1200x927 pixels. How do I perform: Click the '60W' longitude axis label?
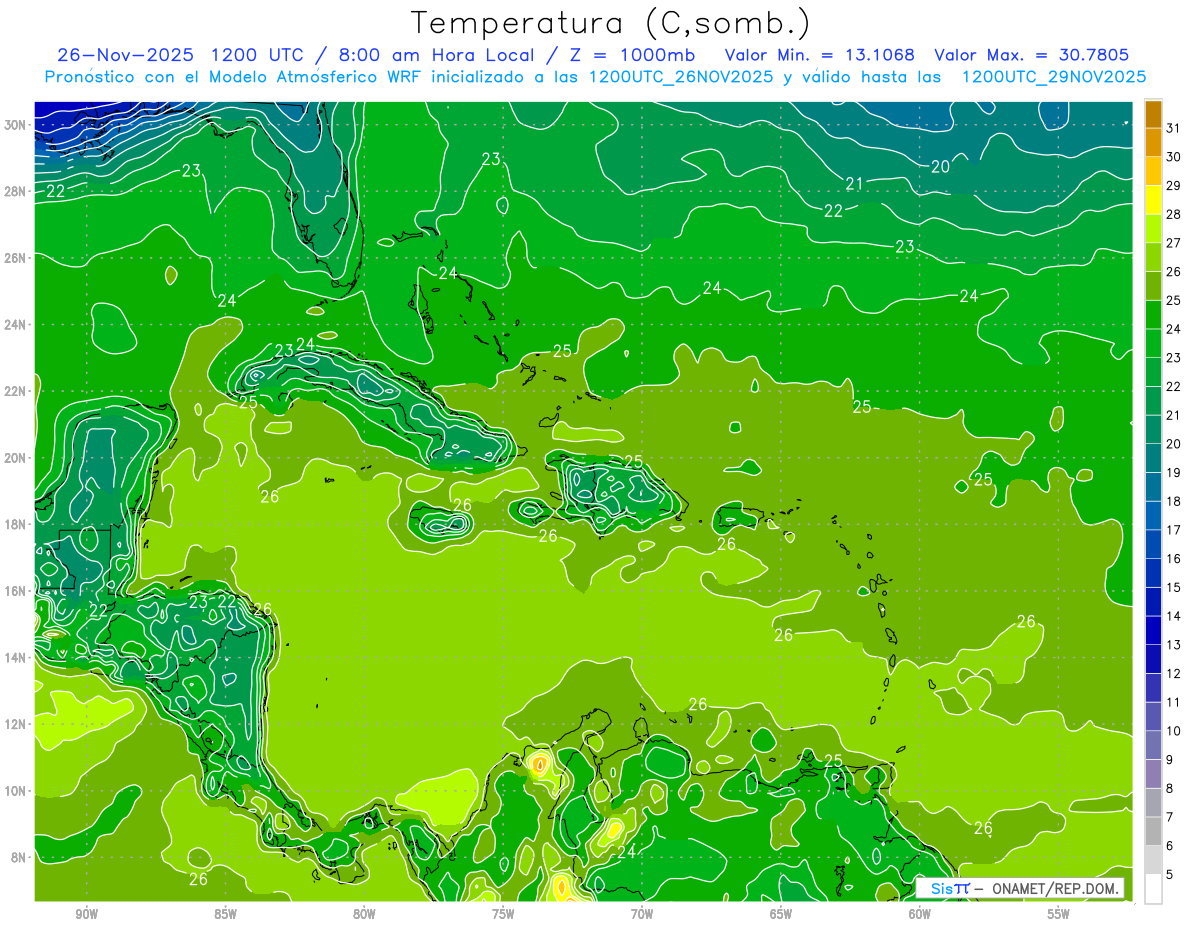[x=920, y=914]
